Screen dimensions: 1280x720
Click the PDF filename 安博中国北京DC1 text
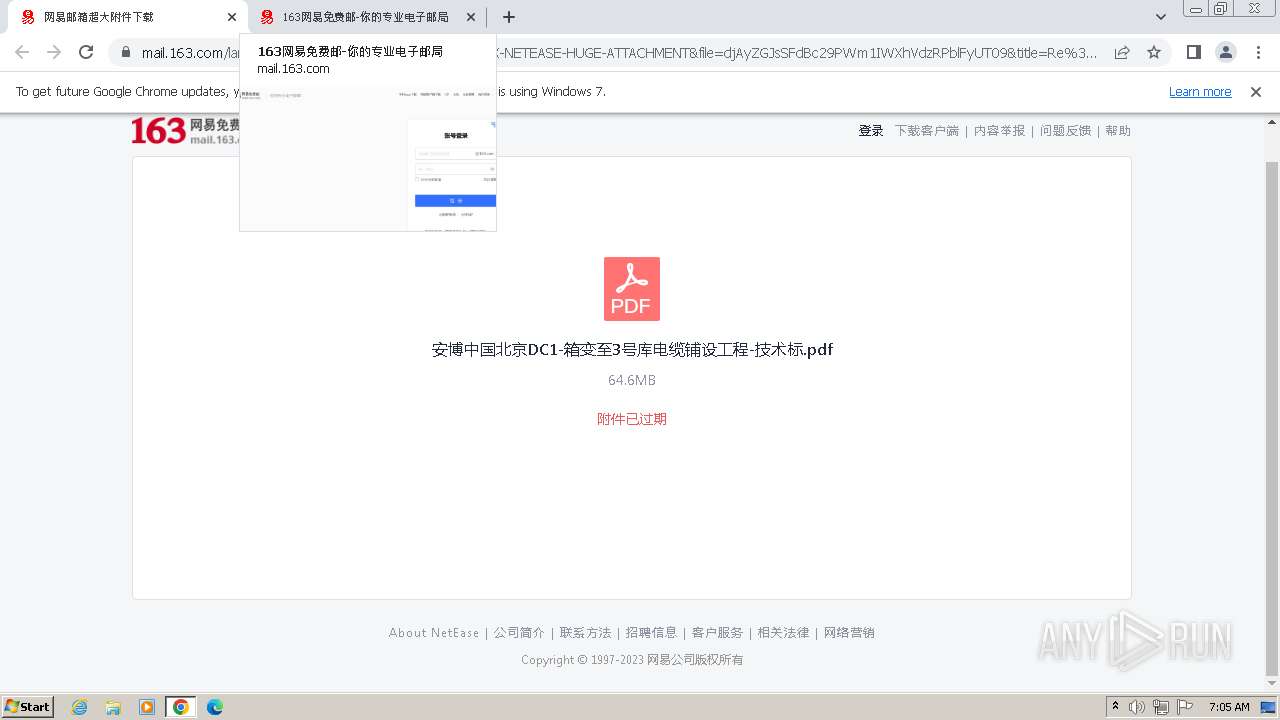coord(632,349)
